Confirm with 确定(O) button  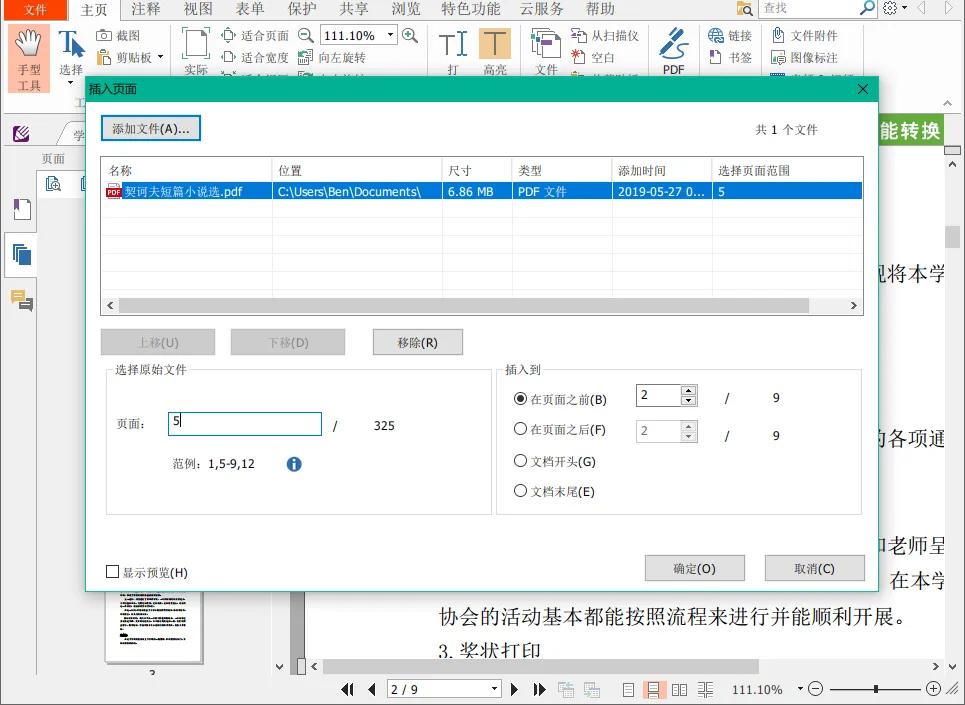(694, 568)
